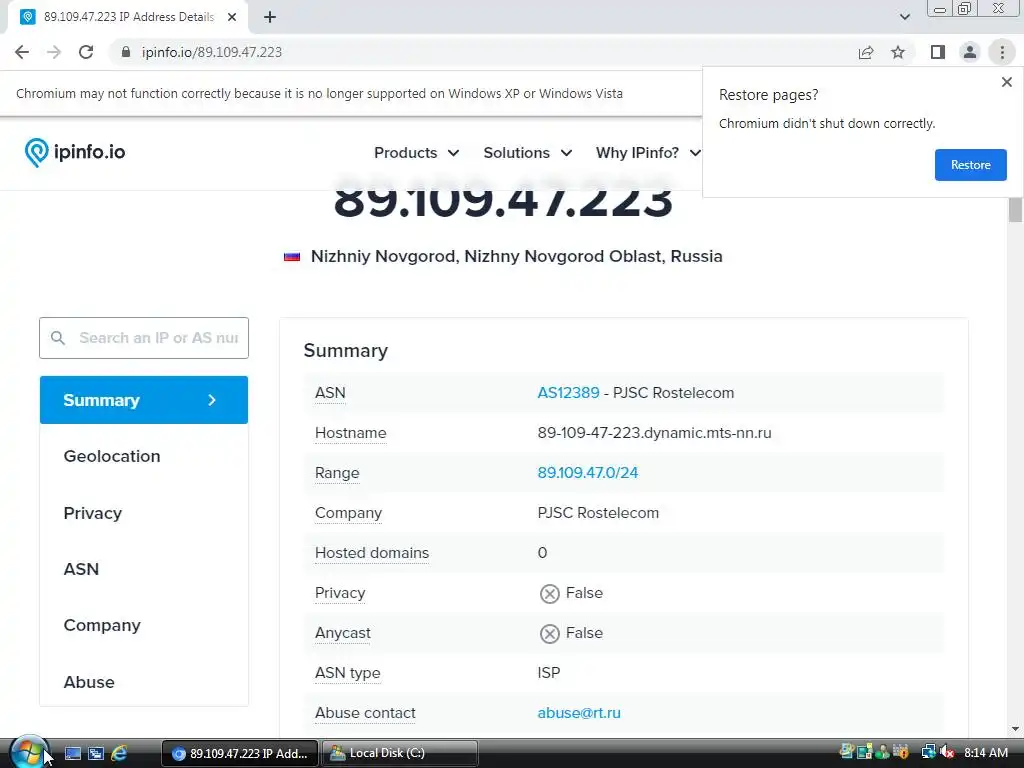This screenshot has width=1024, height=768.
Task: Go back with the browser back arrow
Action: point(22,52)
